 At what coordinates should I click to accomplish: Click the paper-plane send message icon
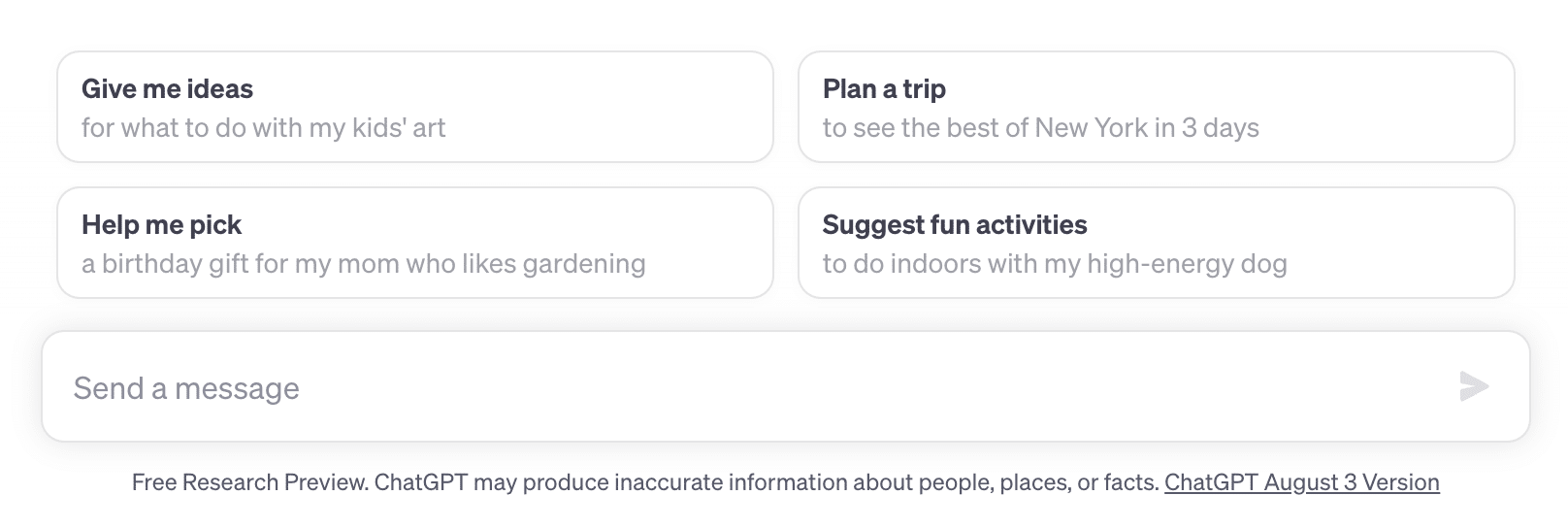coord(1474,386)
